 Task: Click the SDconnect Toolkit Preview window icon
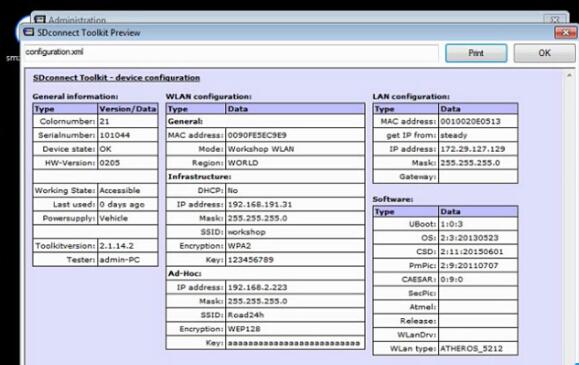[29, 32]
